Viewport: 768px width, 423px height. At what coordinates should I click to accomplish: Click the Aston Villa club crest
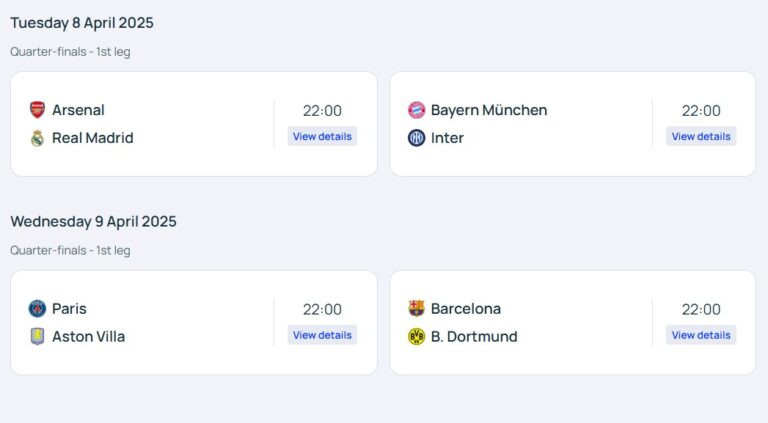point(37,337)
